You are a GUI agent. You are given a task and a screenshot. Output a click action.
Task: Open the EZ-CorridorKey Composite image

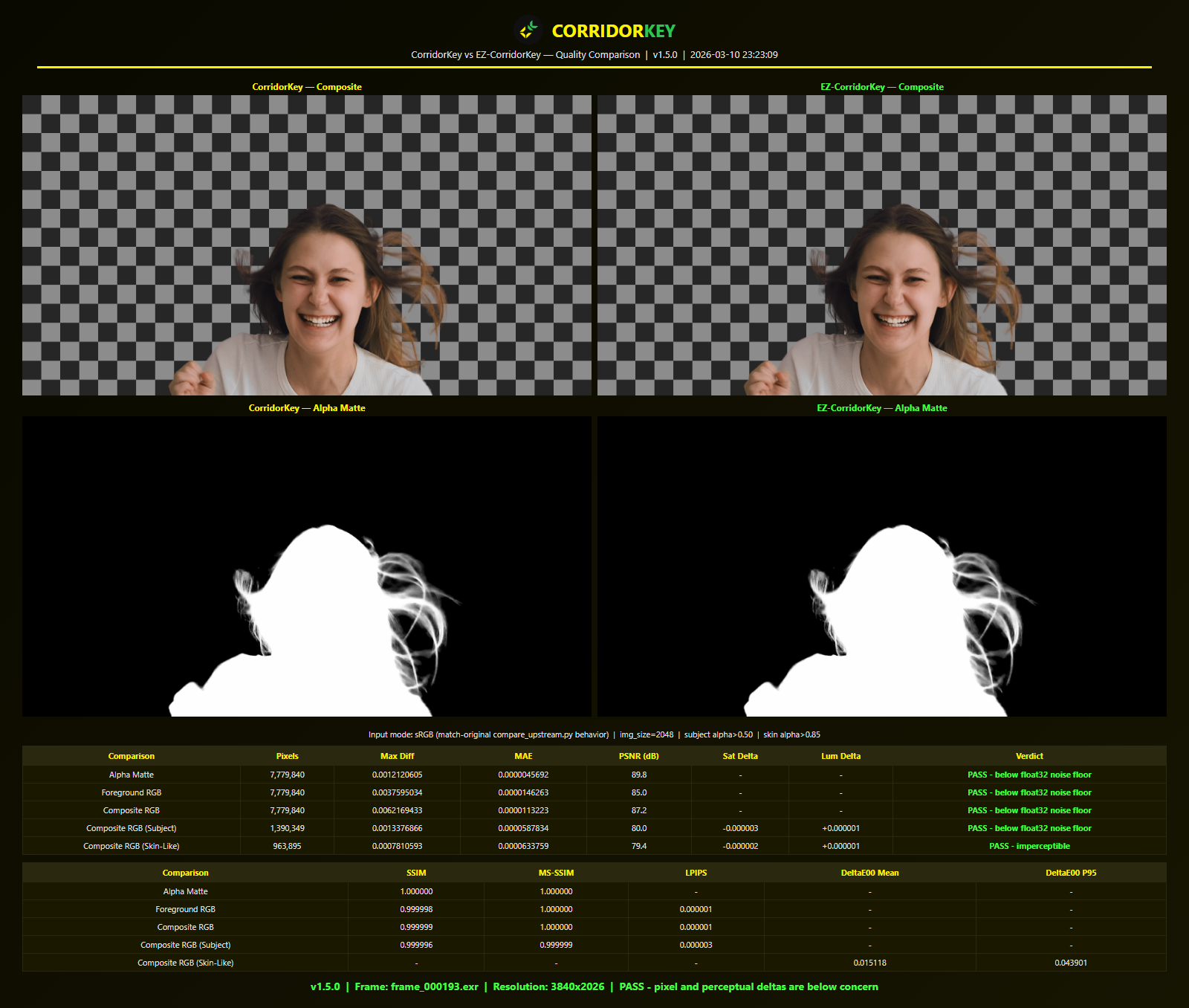pos(882,245)
